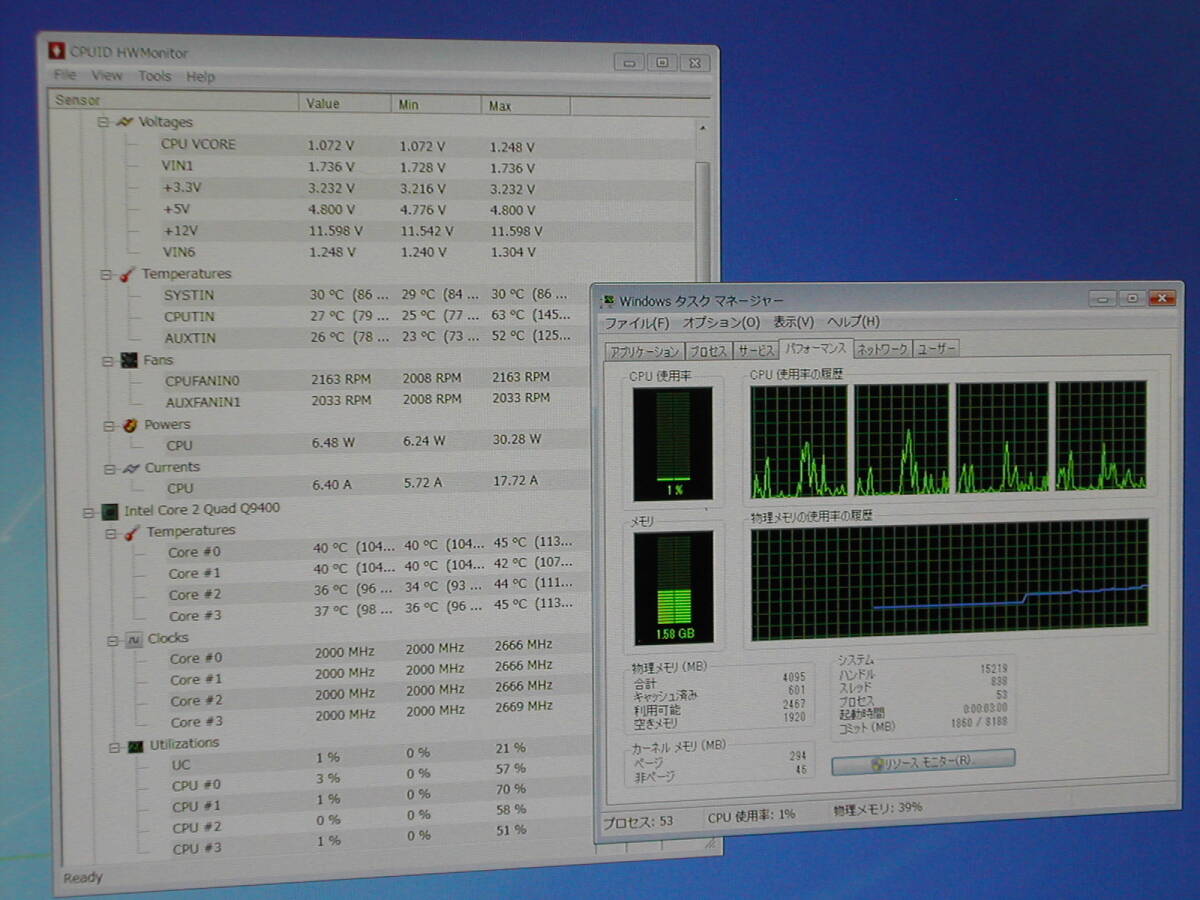Screen dimensions: 1200x900
Task: Open リソース モニター(R) from Task Manager
Action: click(x=923, y=761)
